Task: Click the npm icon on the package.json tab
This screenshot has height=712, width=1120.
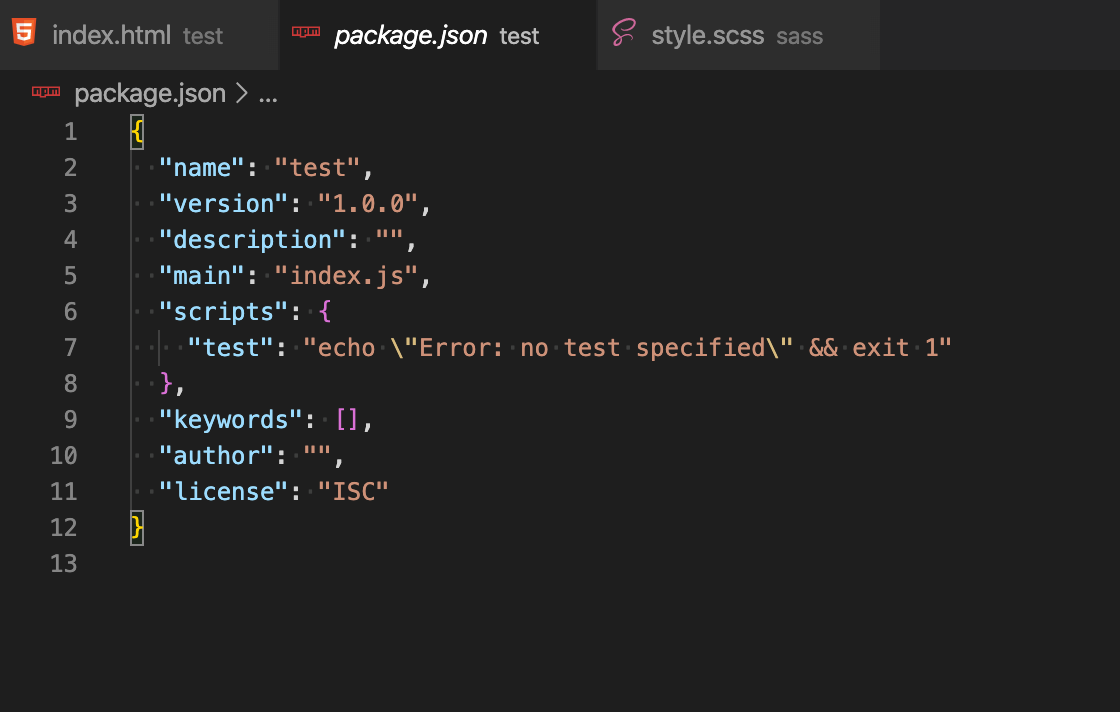Action: click(305, 35)
